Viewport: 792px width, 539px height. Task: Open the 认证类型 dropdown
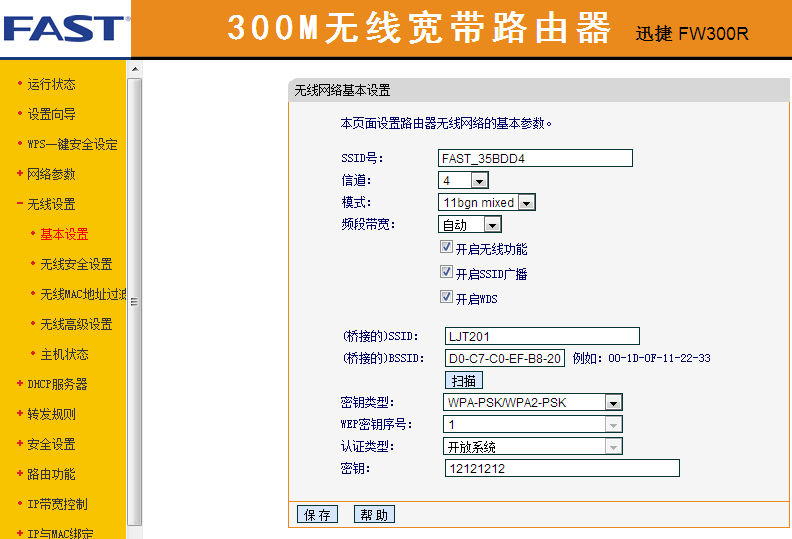(x=532, y=447)
